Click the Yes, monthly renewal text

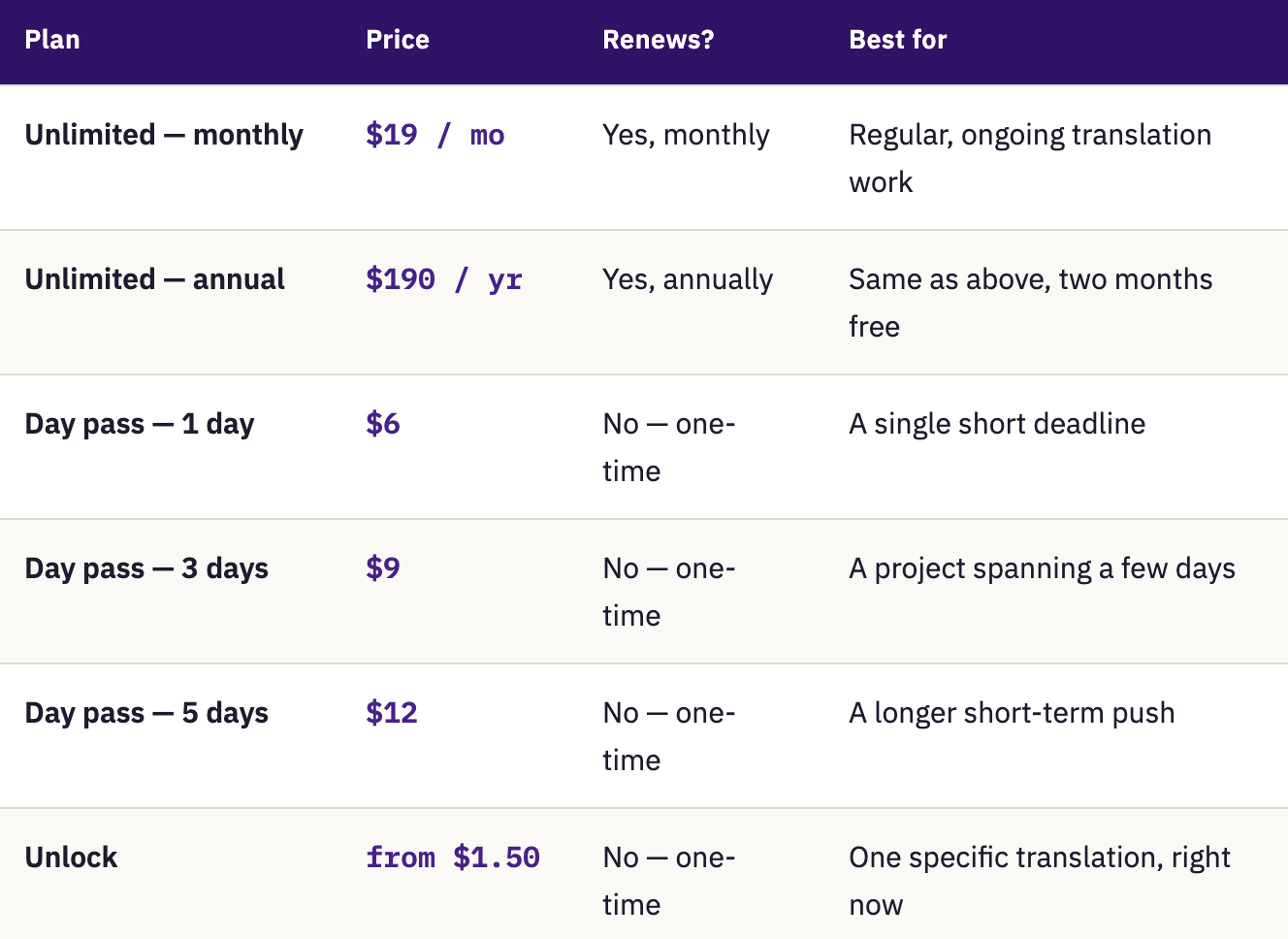(x=686, y=135)
